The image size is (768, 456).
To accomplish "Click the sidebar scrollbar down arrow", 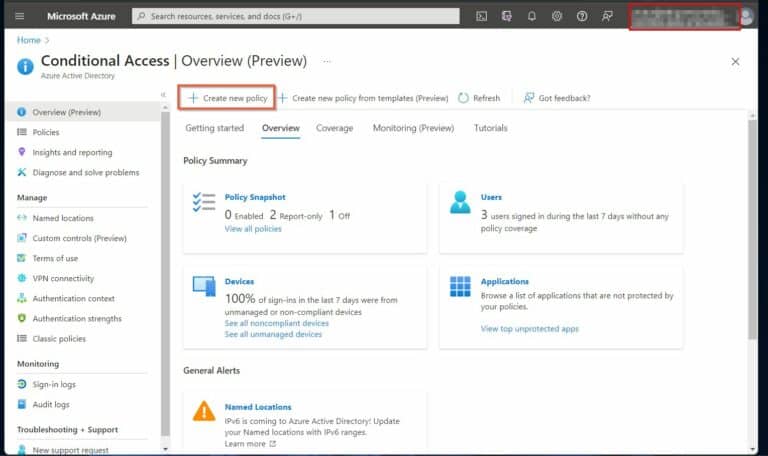I will [165, 449].
